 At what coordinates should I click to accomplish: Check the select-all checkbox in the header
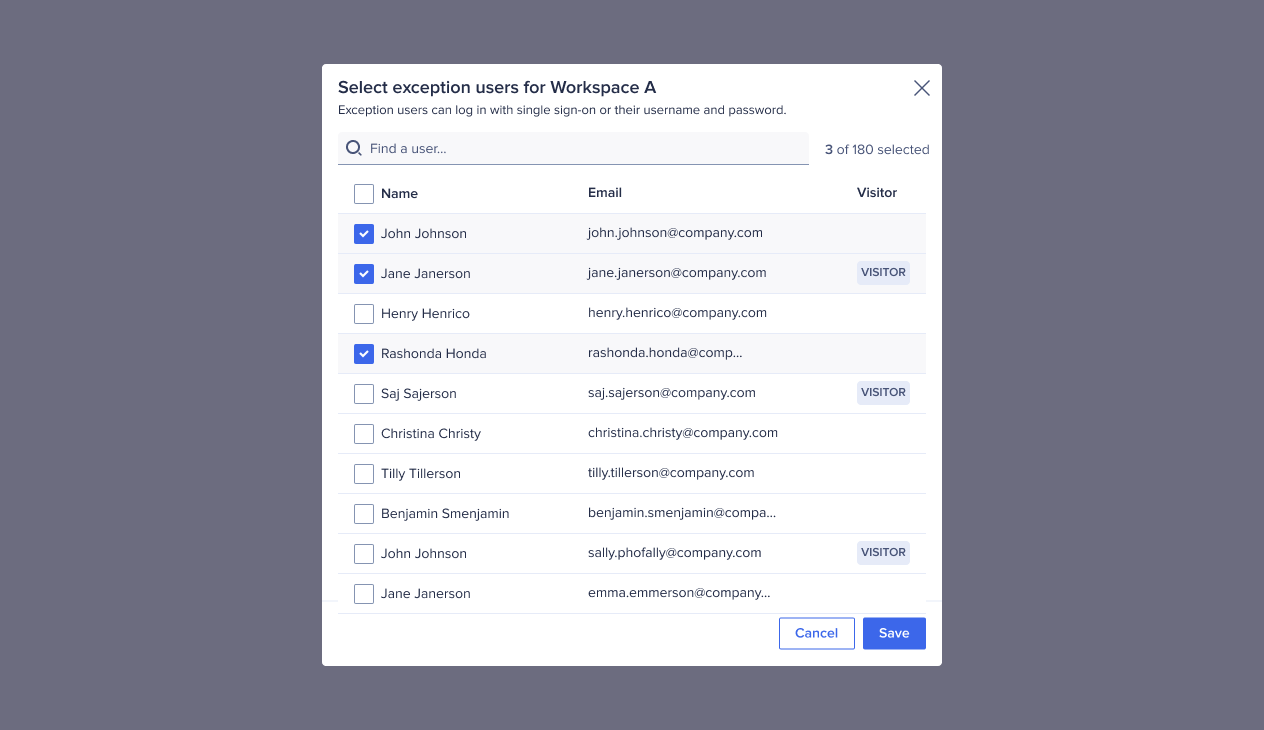tap(363, 193)
